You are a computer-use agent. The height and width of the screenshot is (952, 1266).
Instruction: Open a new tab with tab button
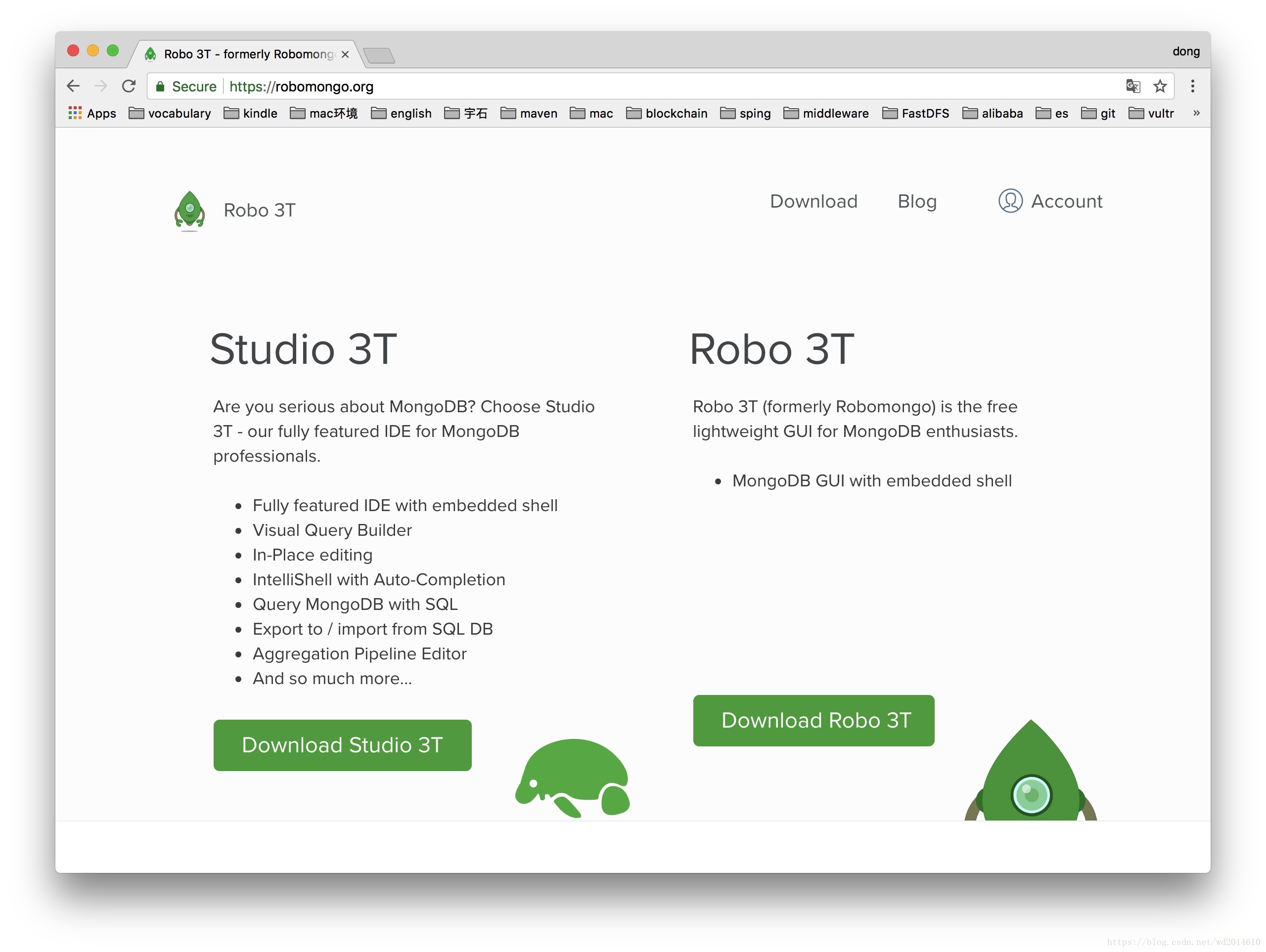[x=379, y=55]
